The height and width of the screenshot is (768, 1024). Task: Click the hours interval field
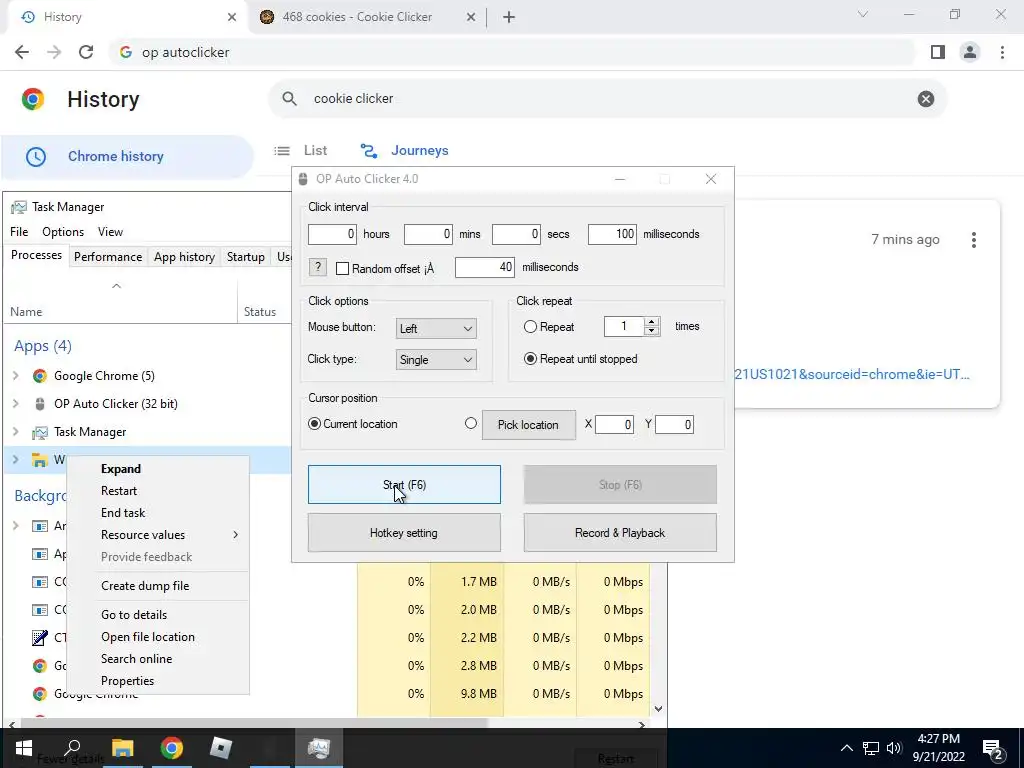332,234
